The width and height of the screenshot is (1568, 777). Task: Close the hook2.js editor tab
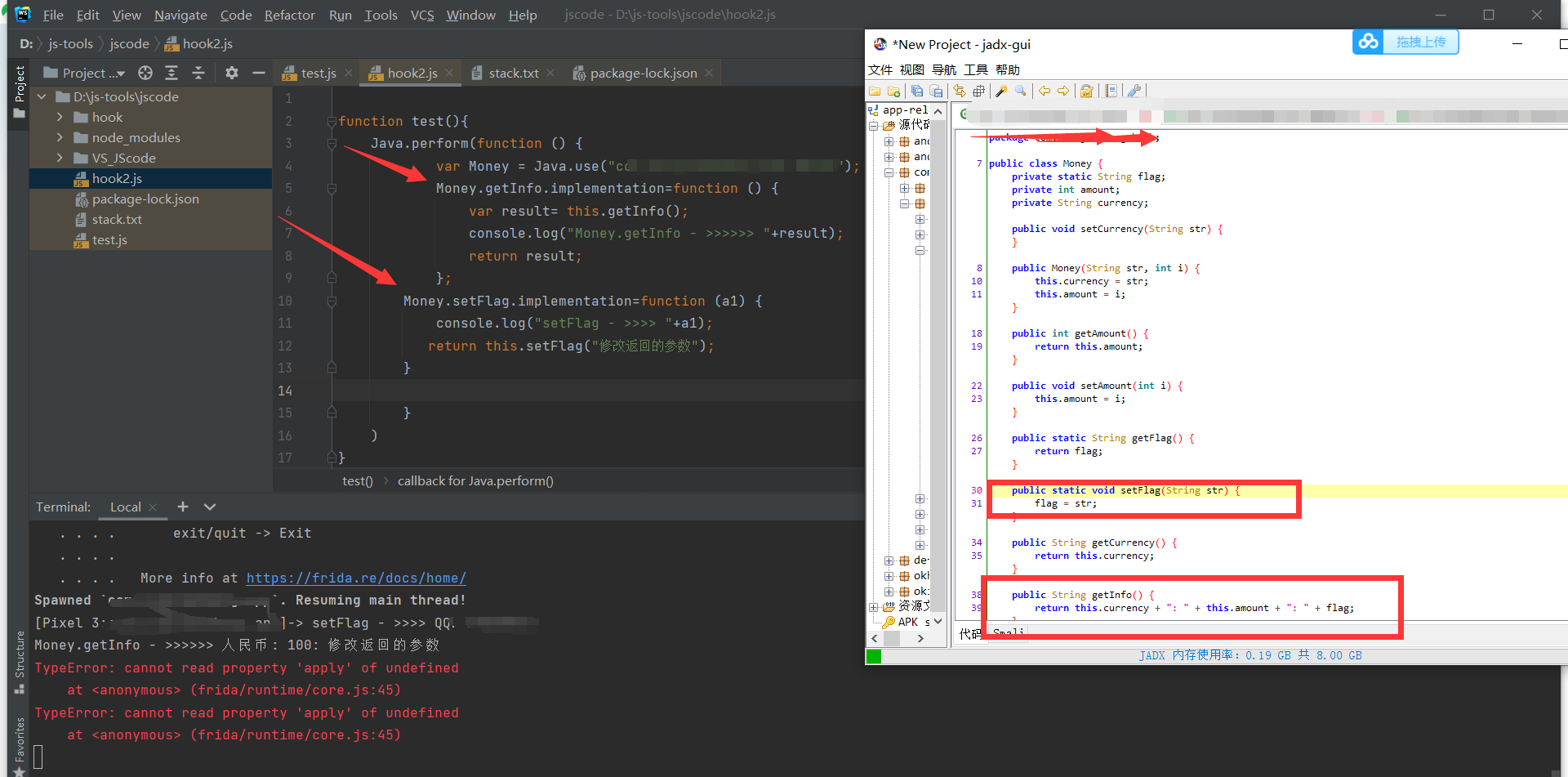tap(449, 73)
